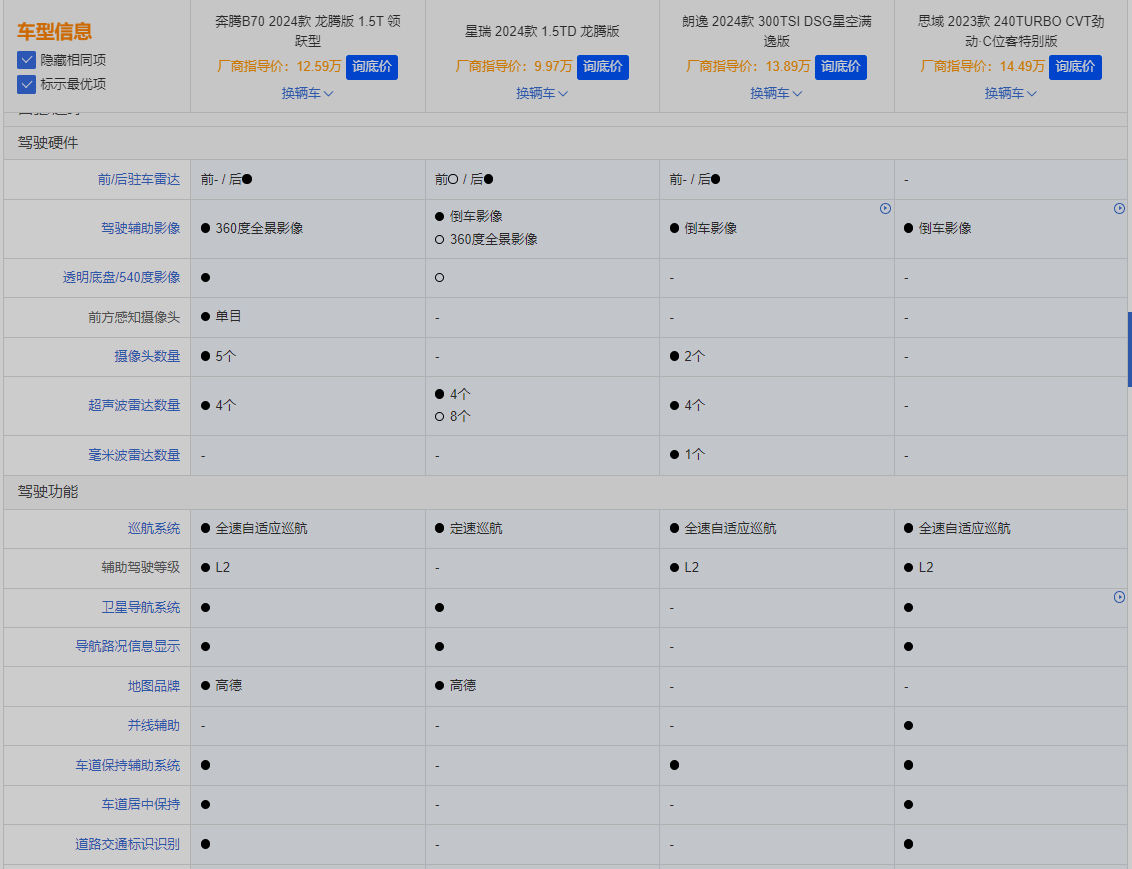Play the video icon in 朗逸 驾驶辅助影像 cell
This screenshot has width=1132, height=869.
pyautogui.click(x=885, y=209)
